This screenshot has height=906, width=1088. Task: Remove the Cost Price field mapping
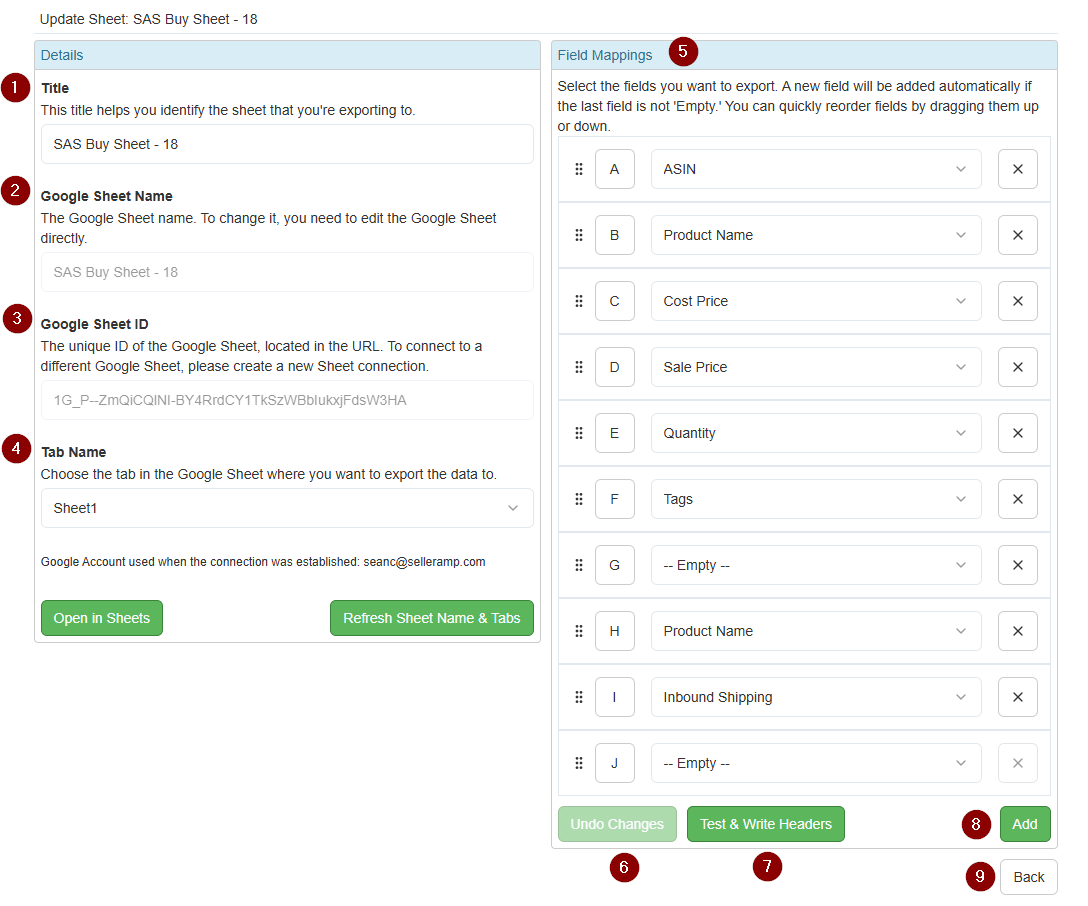point(1018,301)
